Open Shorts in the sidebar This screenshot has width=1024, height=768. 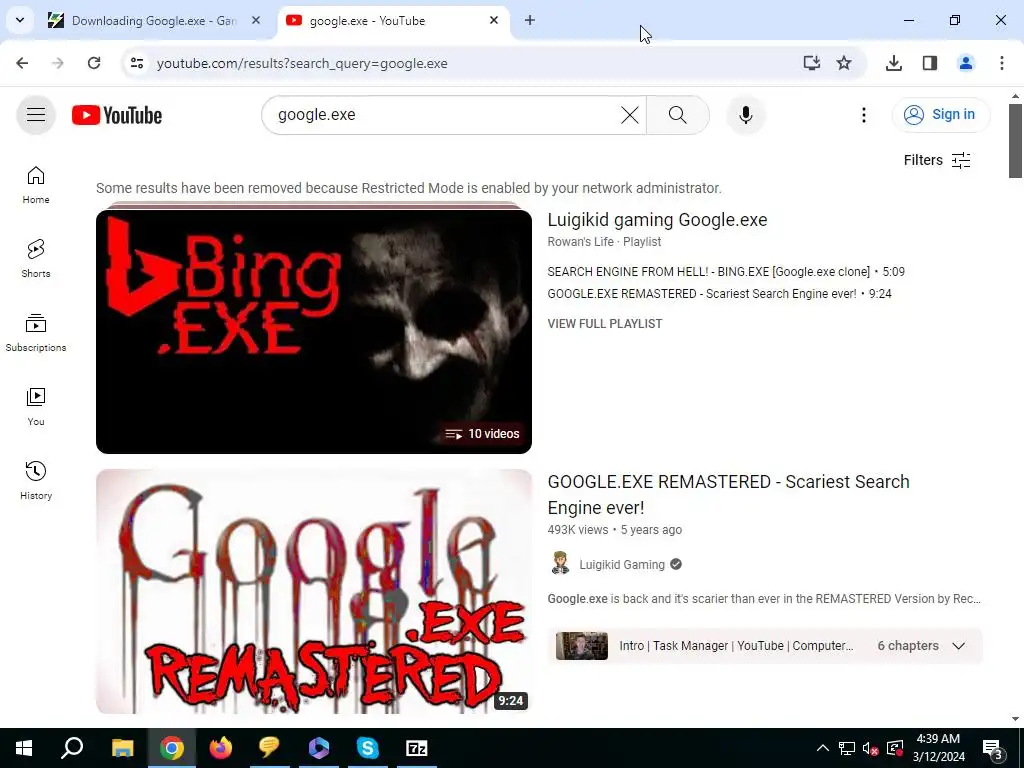[x=36, y=259]
